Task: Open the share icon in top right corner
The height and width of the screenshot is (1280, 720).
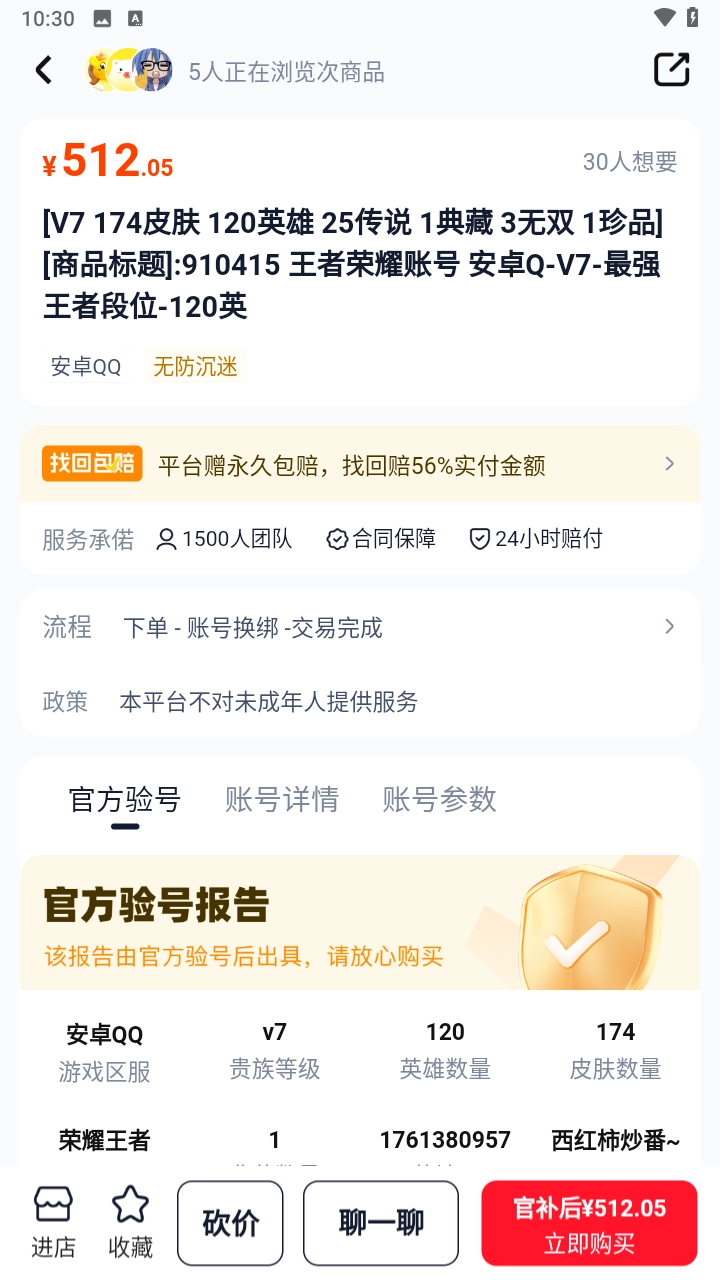Action: (672, 70)
